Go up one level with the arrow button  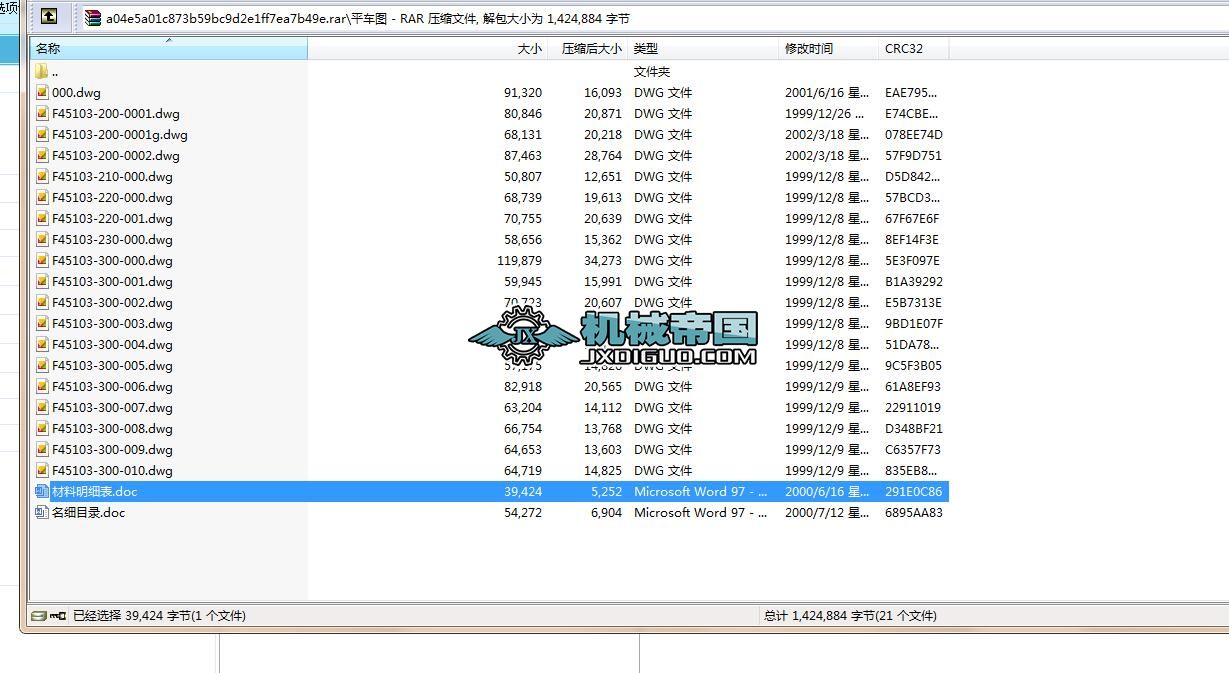pos(49,17)
